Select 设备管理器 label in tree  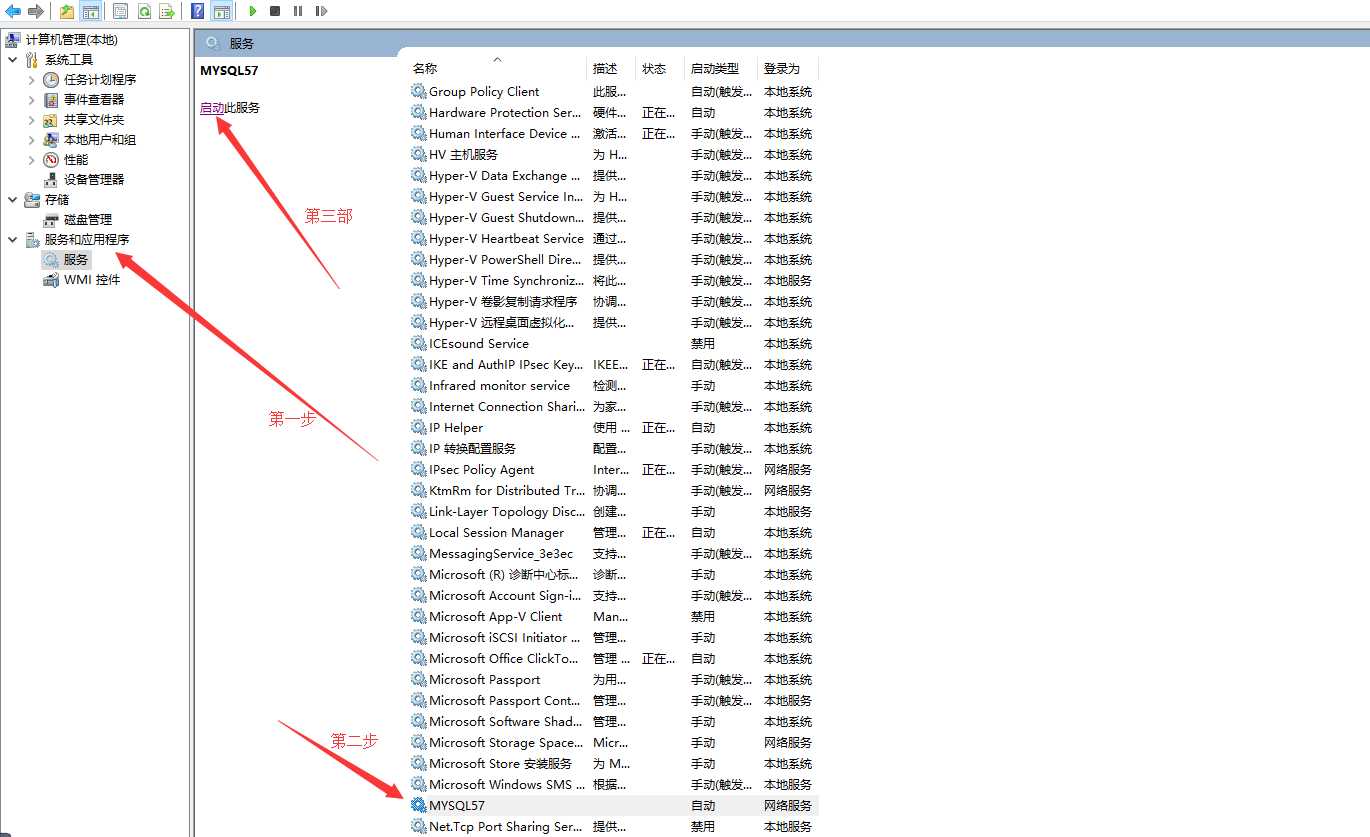pos(94,180)
